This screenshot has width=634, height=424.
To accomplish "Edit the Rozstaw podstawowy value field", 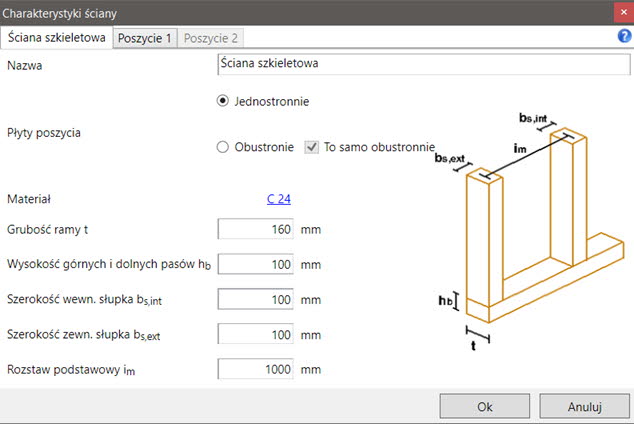I will pos(256,369).
